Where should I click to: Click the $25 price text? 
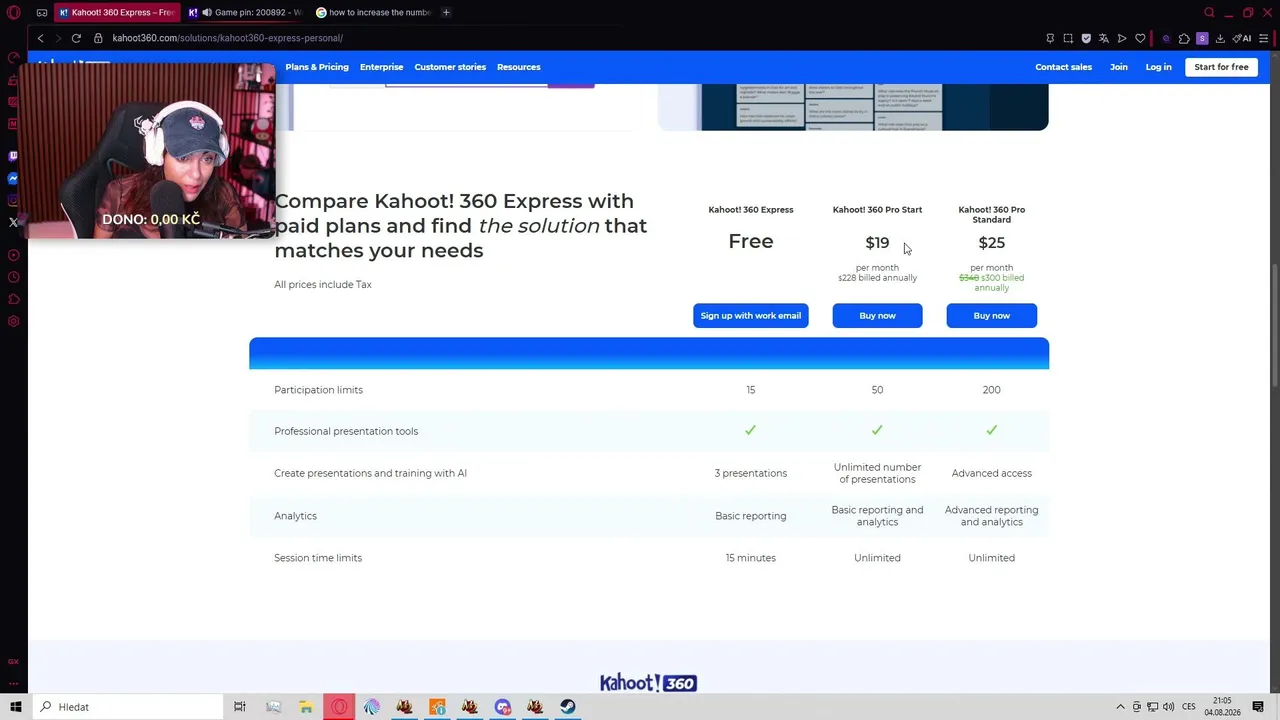coord(992,243)
